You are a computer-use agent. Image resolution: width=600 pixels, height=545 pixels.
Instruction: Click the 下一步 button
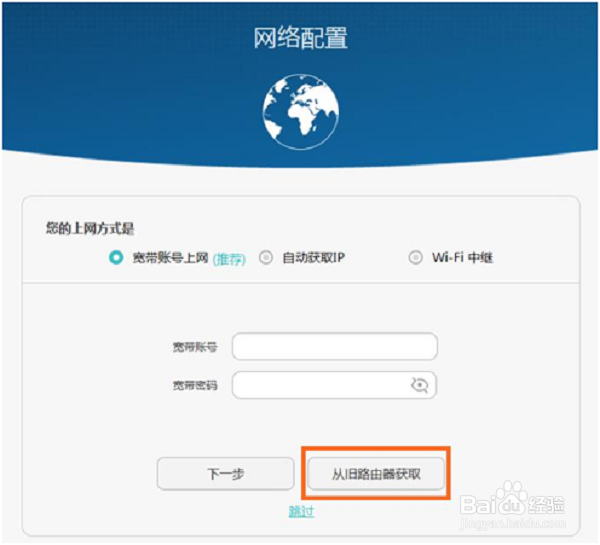[x=225, y=474]
